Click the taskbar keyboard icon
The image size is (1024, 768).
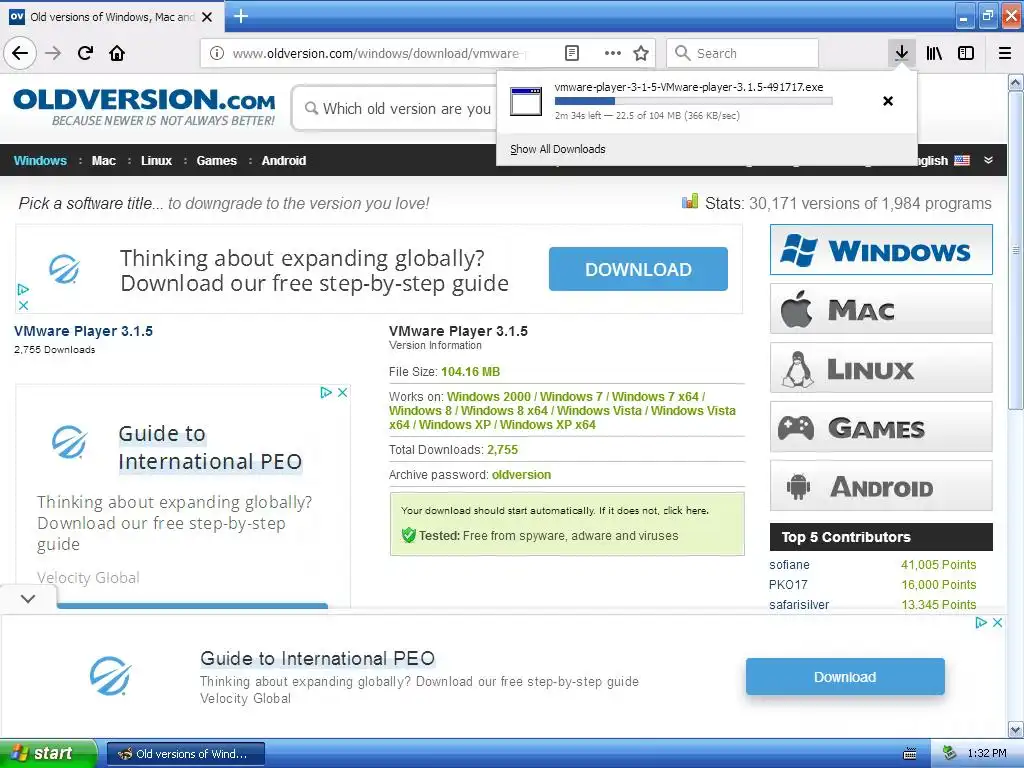coord(910,754)
